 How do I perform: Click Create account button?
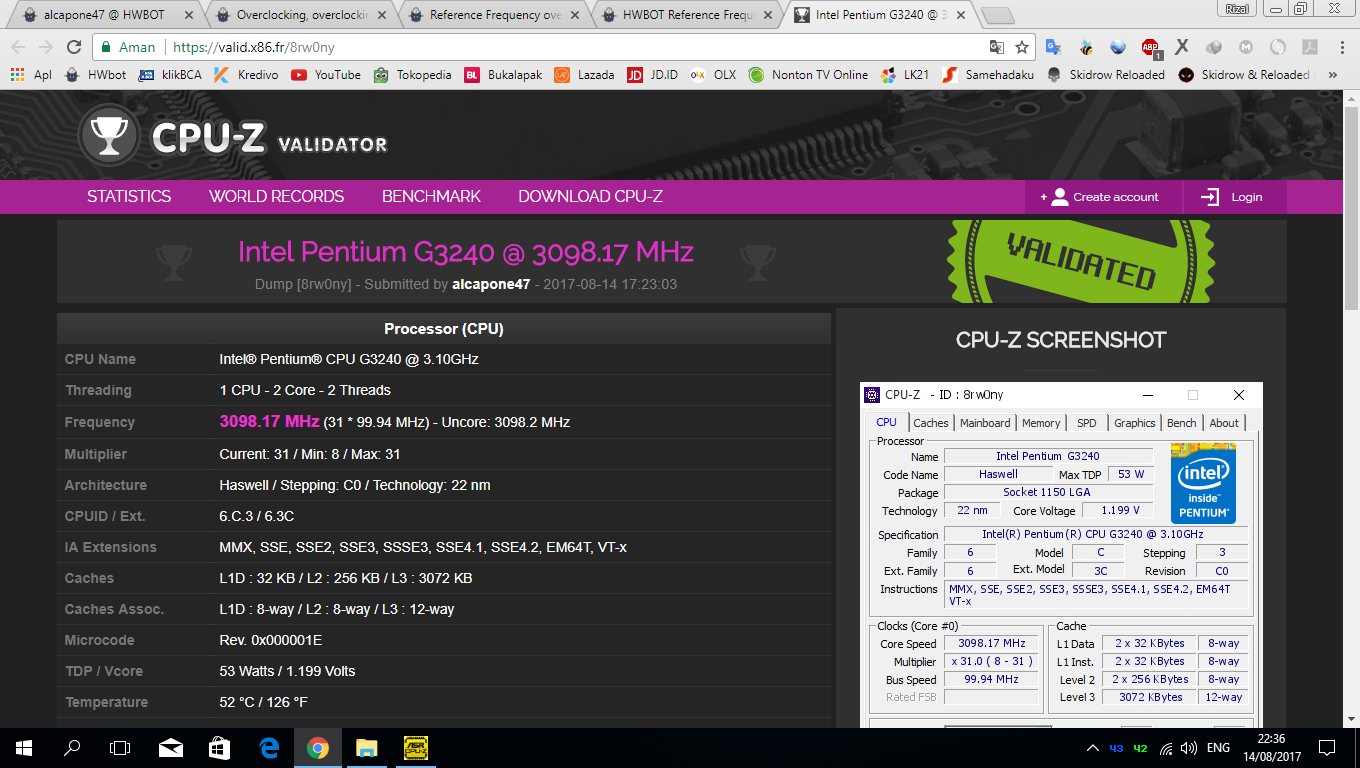pyautogui.click(x=1104, y=197)
